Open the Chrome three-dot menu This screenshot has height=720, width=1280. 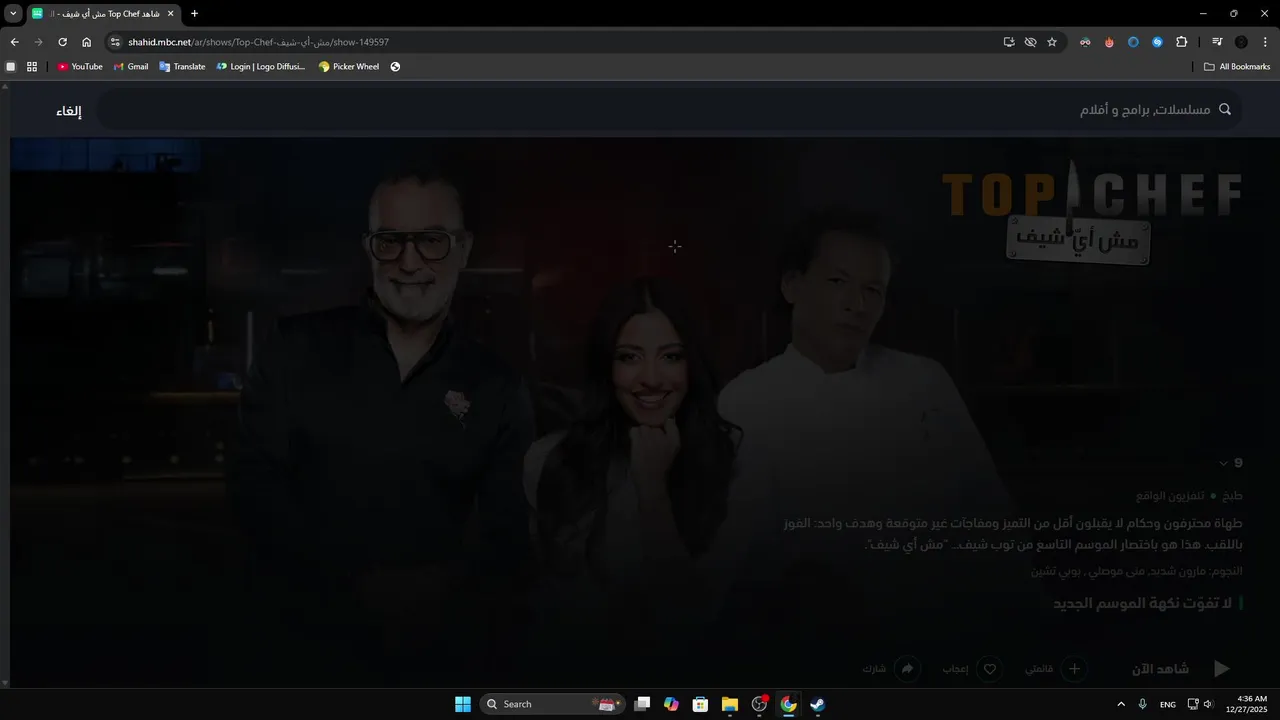[1265, 42]
